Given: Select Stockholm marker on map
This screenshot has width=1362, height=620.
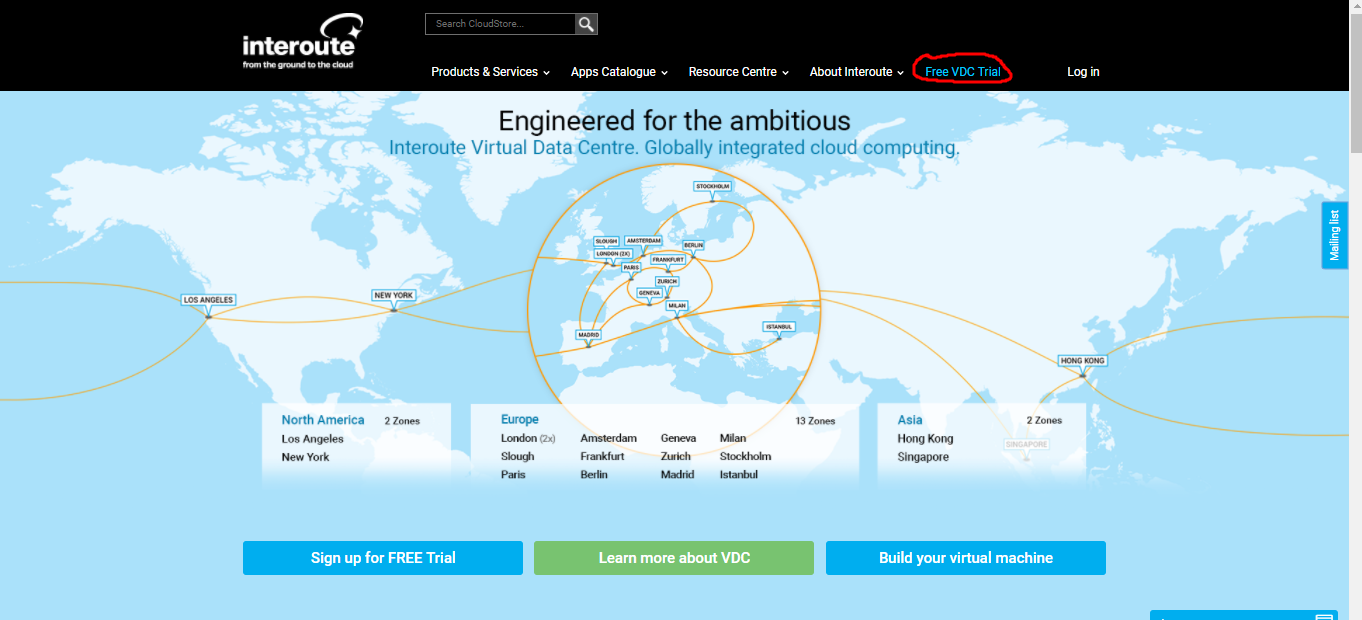Looking at the screenshot, I should point(713,186).
